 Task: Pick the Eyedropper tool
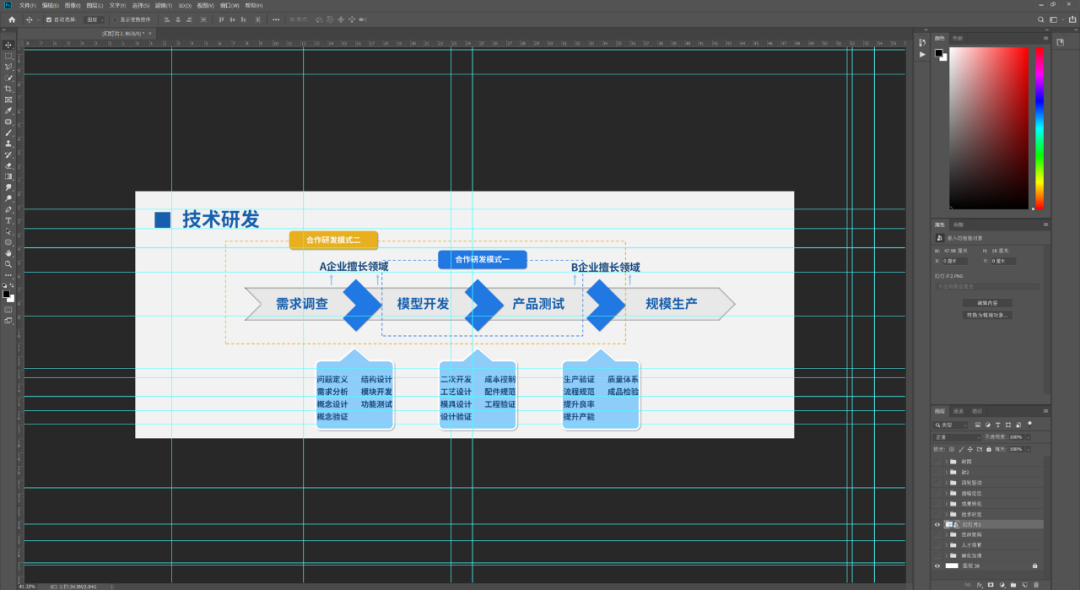click(x=8, y=111)
